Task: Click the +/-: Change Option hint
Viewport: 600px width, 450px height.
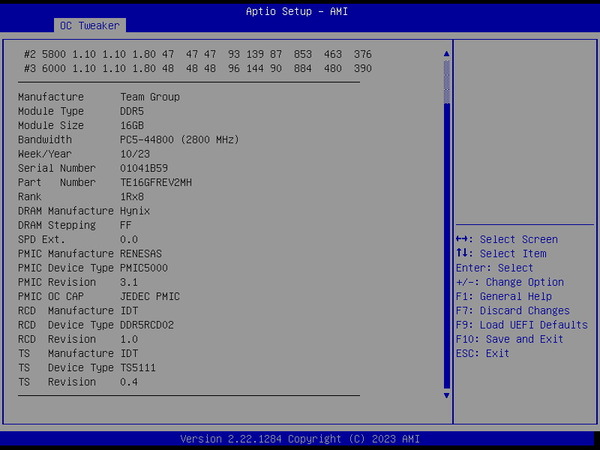Action: (510, 282)
